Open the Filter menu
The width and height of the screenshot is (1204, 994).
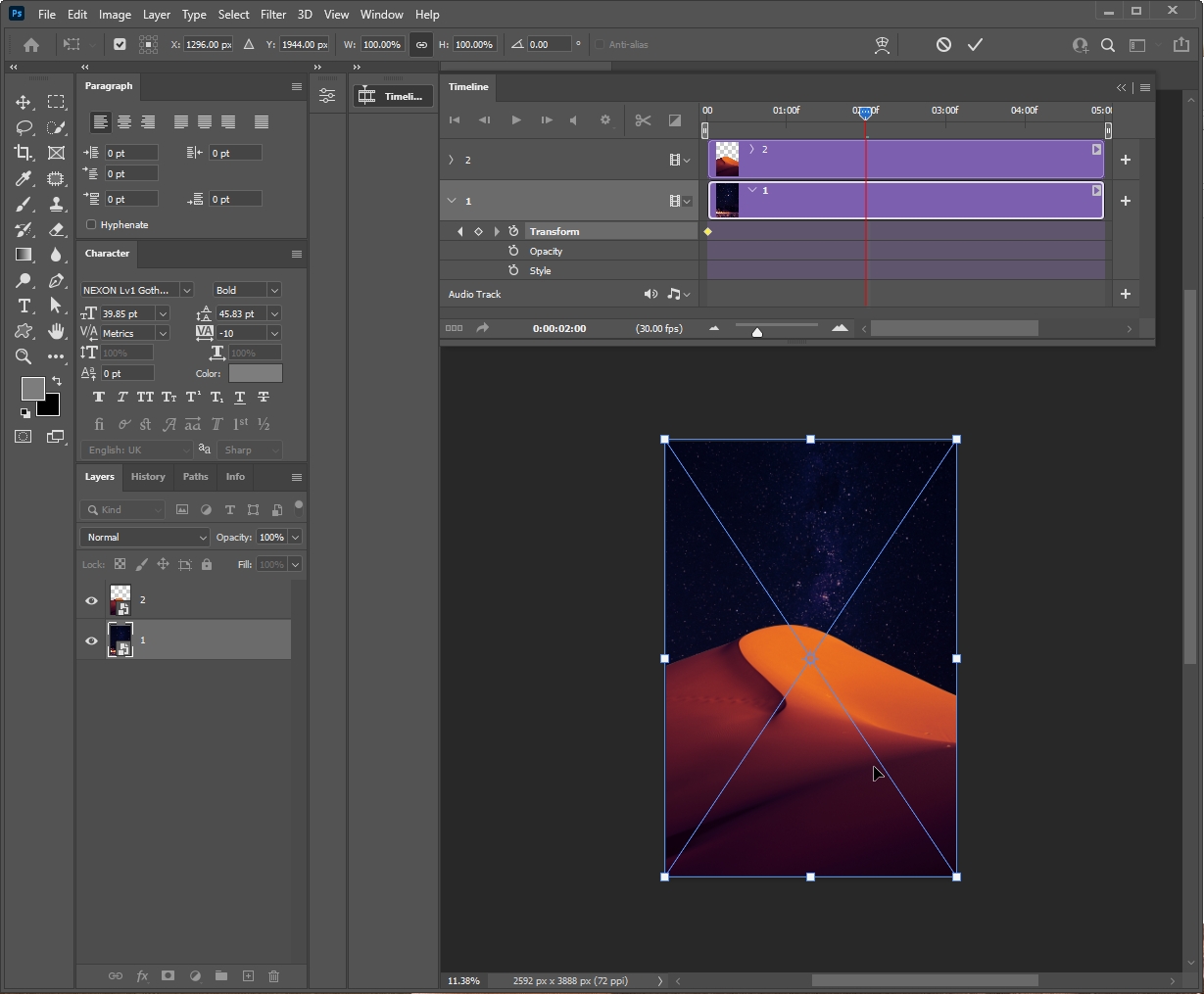273,15
